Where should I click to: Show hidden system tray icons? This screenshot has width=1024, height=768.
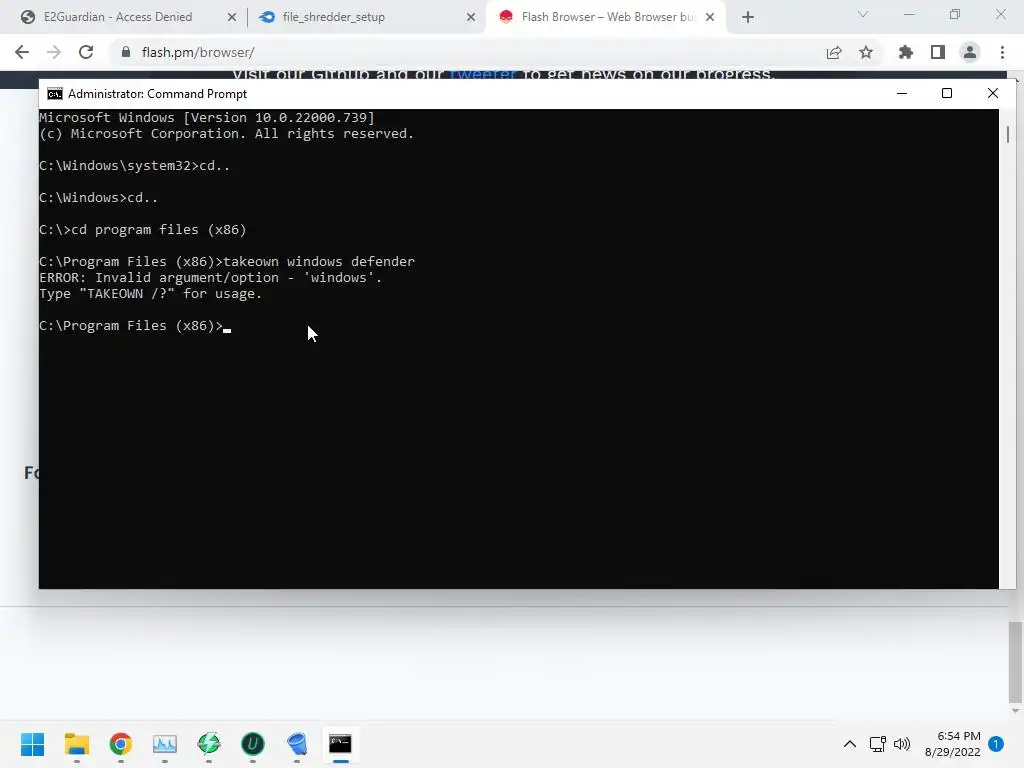[x=850, y=744]
